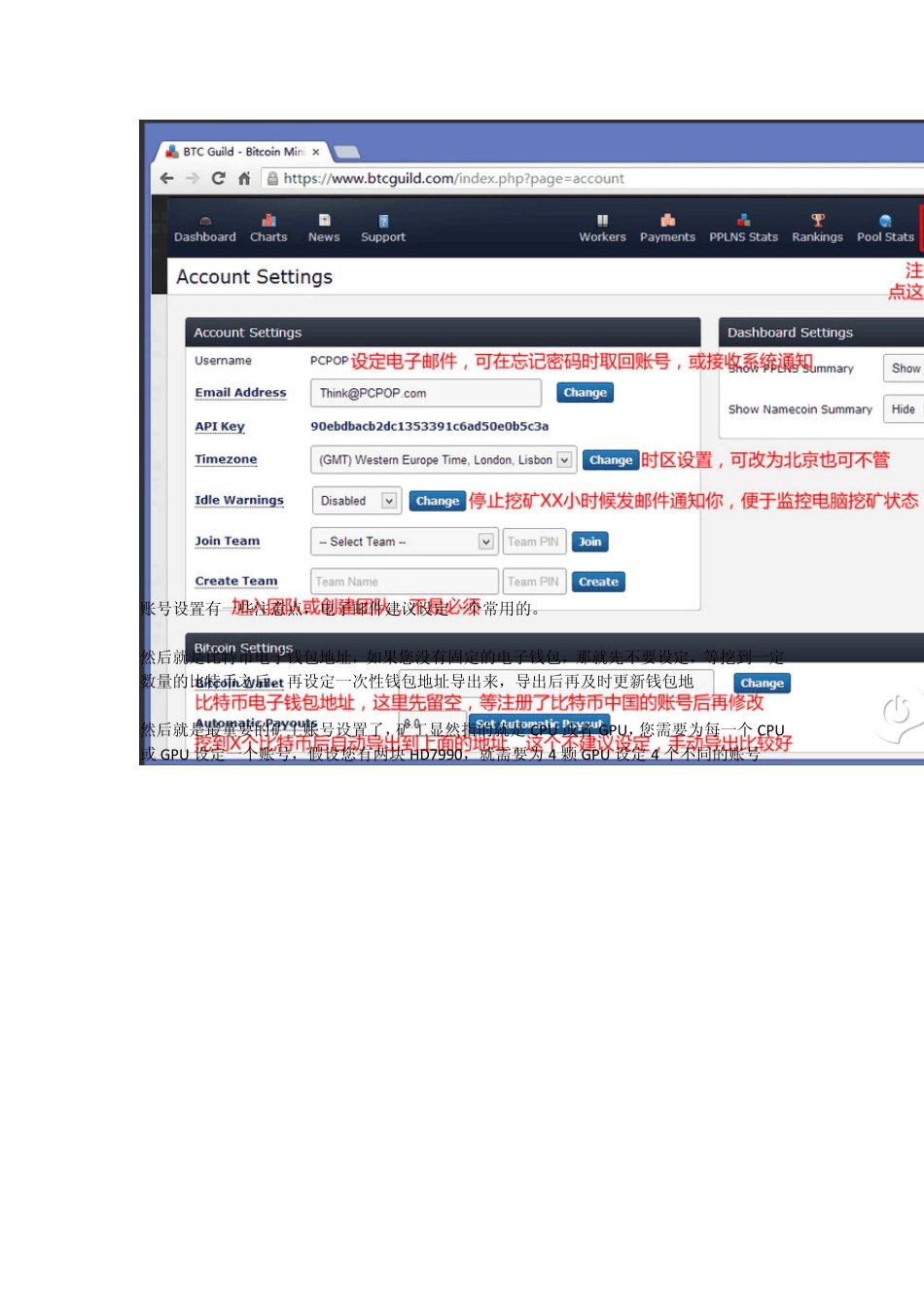Viewport: 924px width, 1307px height.
Task: Click the Join button
Action: tap(590, 542)
